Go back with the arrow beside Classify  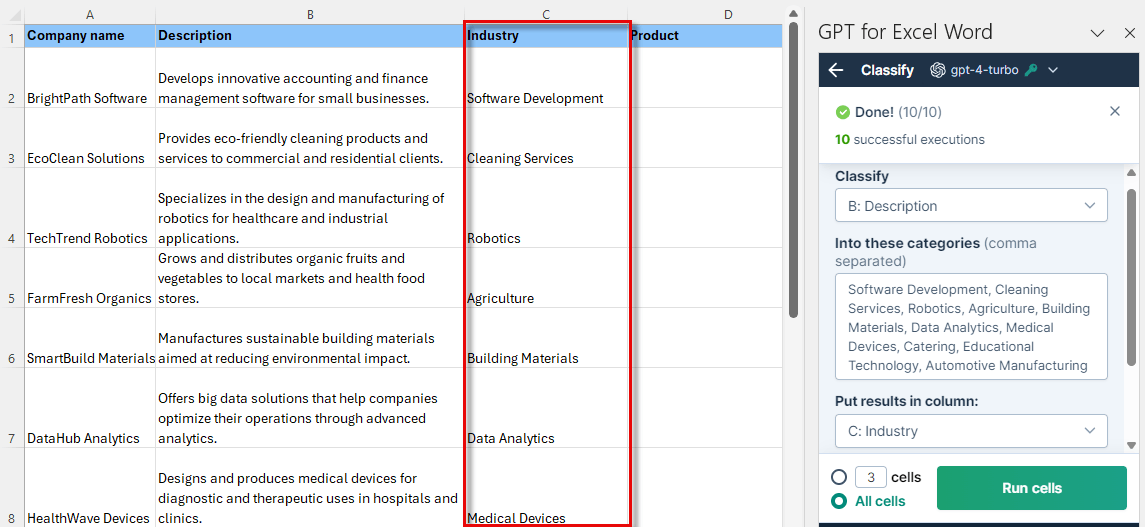pos(836,70)
